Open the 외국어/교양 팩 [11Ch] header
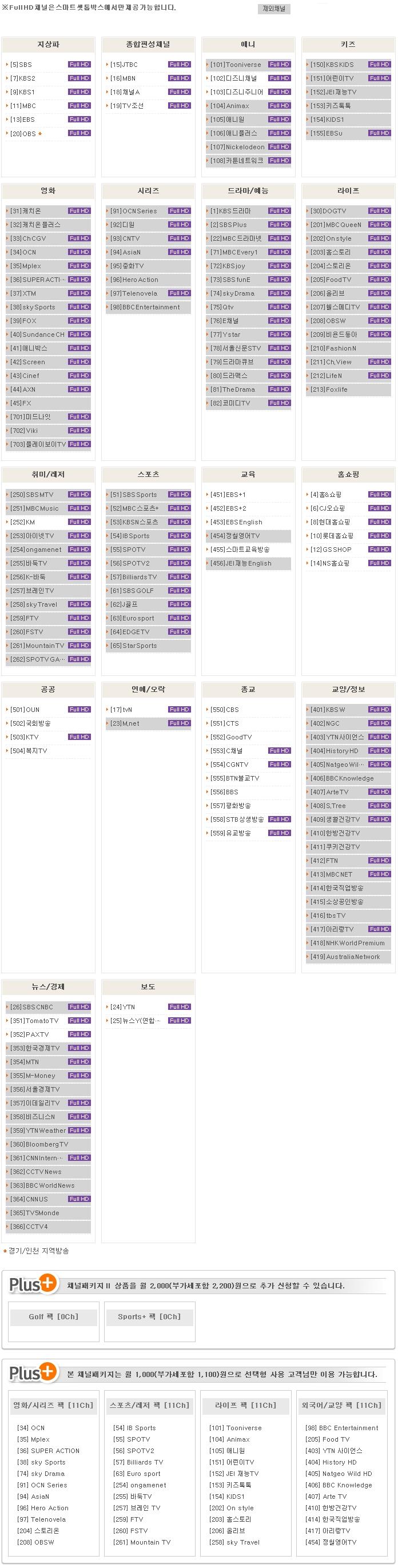The width and height of the screenshot is (398, 1568). pos(341,1406)
